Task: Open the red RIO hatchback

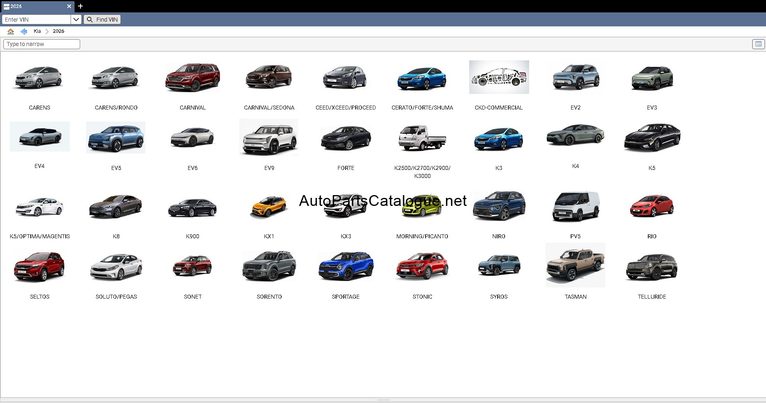Action: coord(652,206)
